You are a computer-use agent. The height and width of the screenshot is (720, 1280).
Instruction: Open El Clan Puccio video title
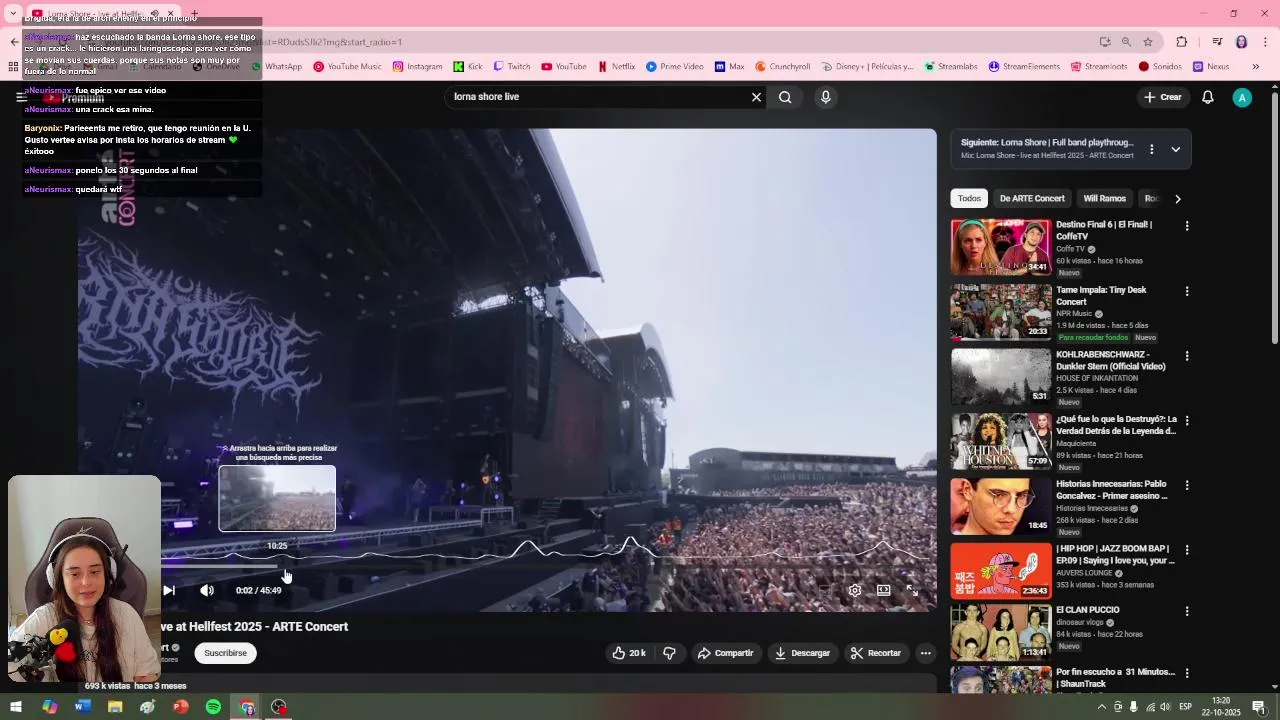tap(1088, 610)
